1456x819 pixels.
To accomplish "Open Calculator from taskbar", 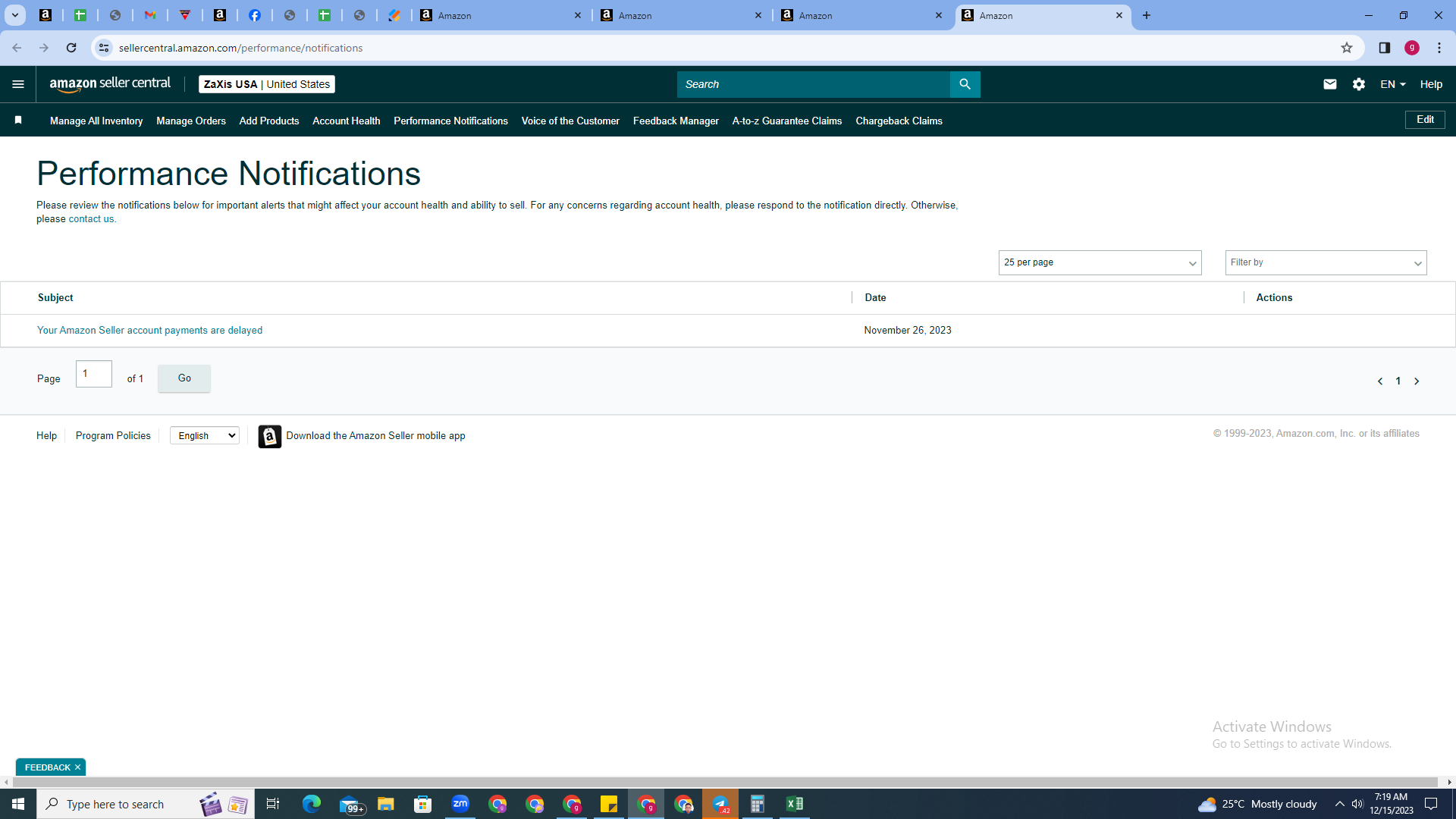I will coord(758,804).
